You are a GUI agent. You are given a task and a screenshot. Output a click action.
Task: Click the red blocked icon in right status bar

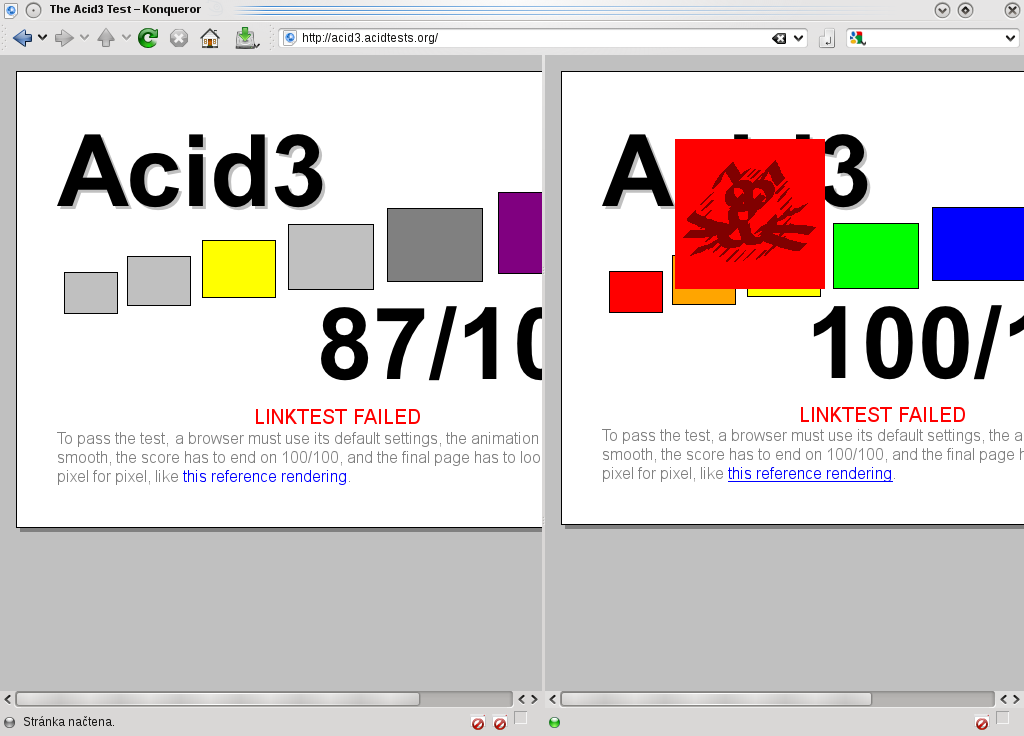pos(982,724)
